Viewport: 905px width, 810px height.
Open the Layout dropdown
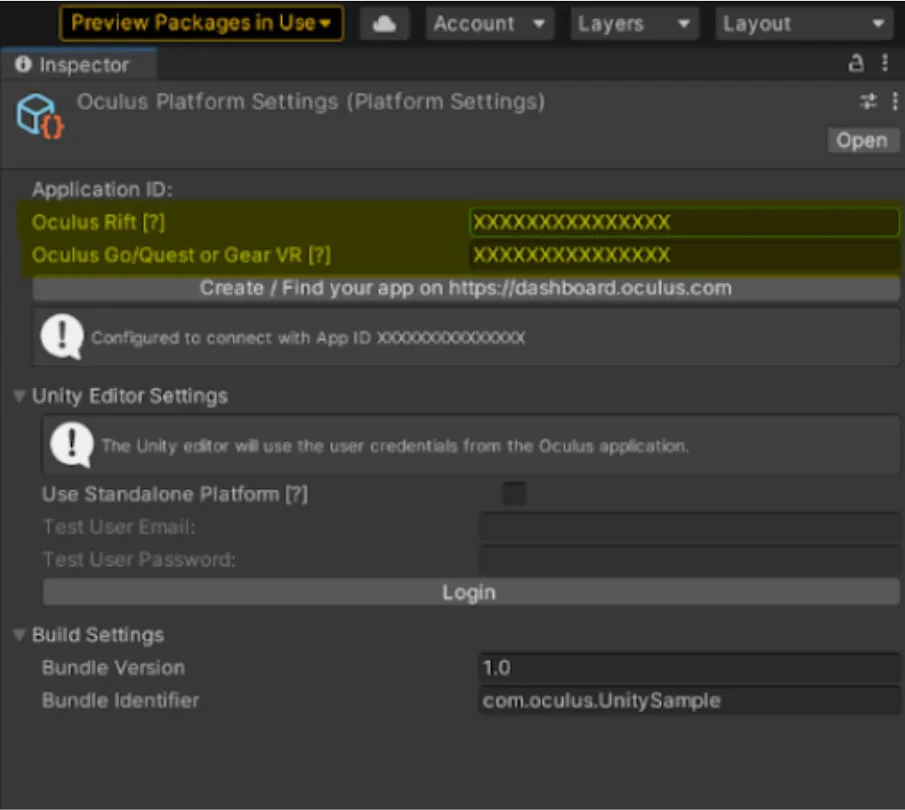(x=804, y=24)
